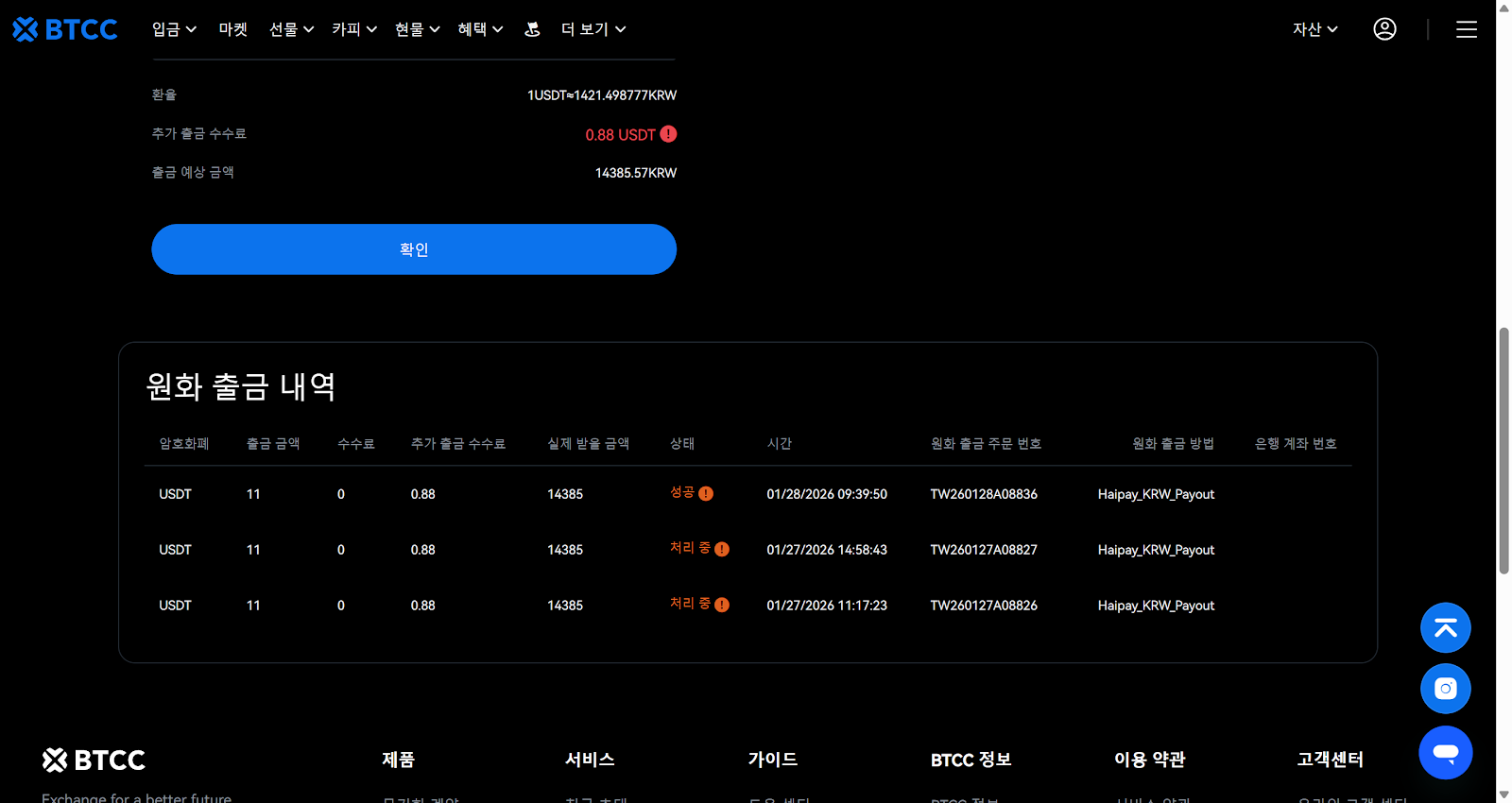Click the 추가 출금 수수료 column header

458,443
